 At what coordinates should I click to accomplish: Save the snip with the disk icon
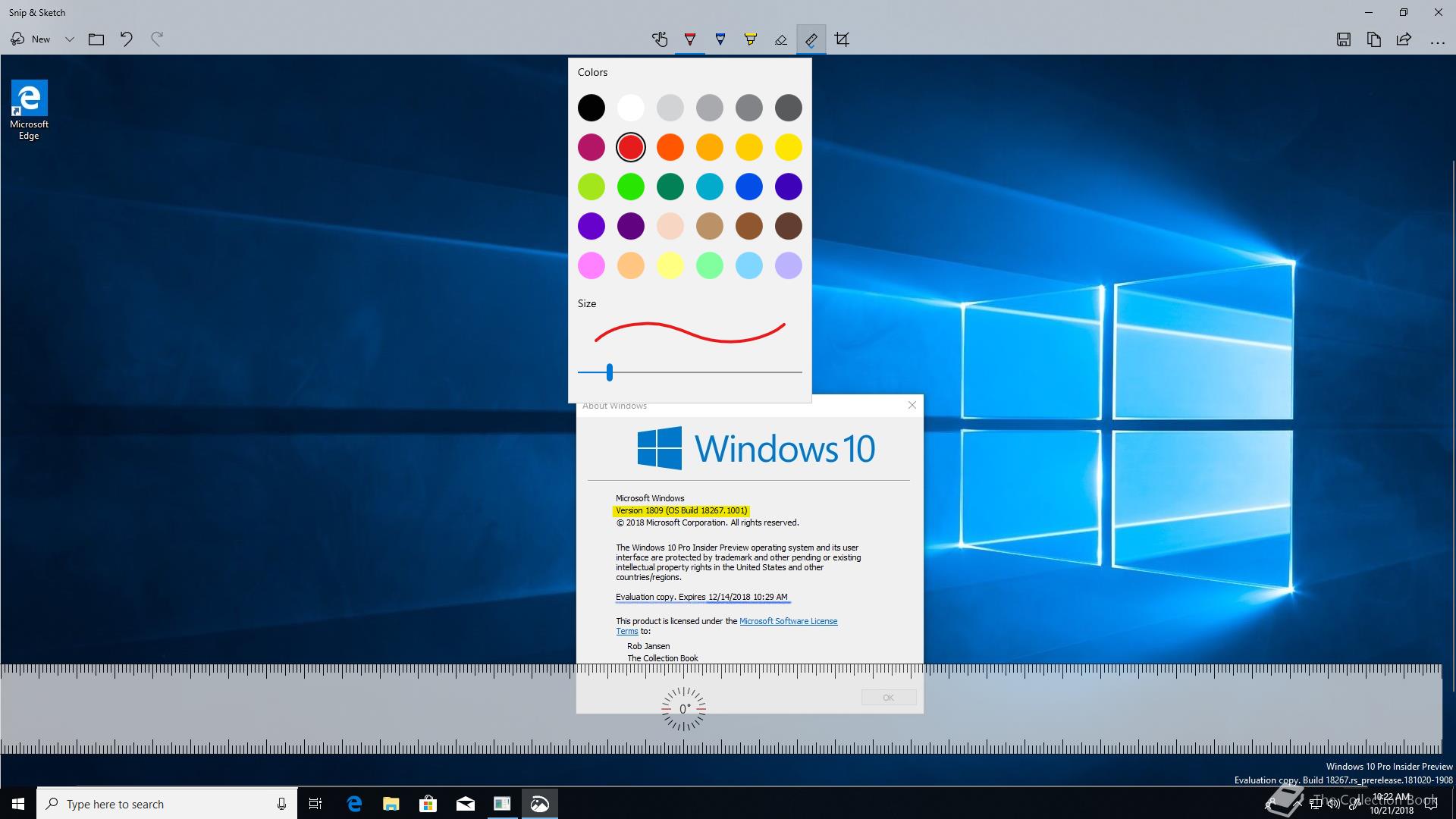pos(1344,39)
